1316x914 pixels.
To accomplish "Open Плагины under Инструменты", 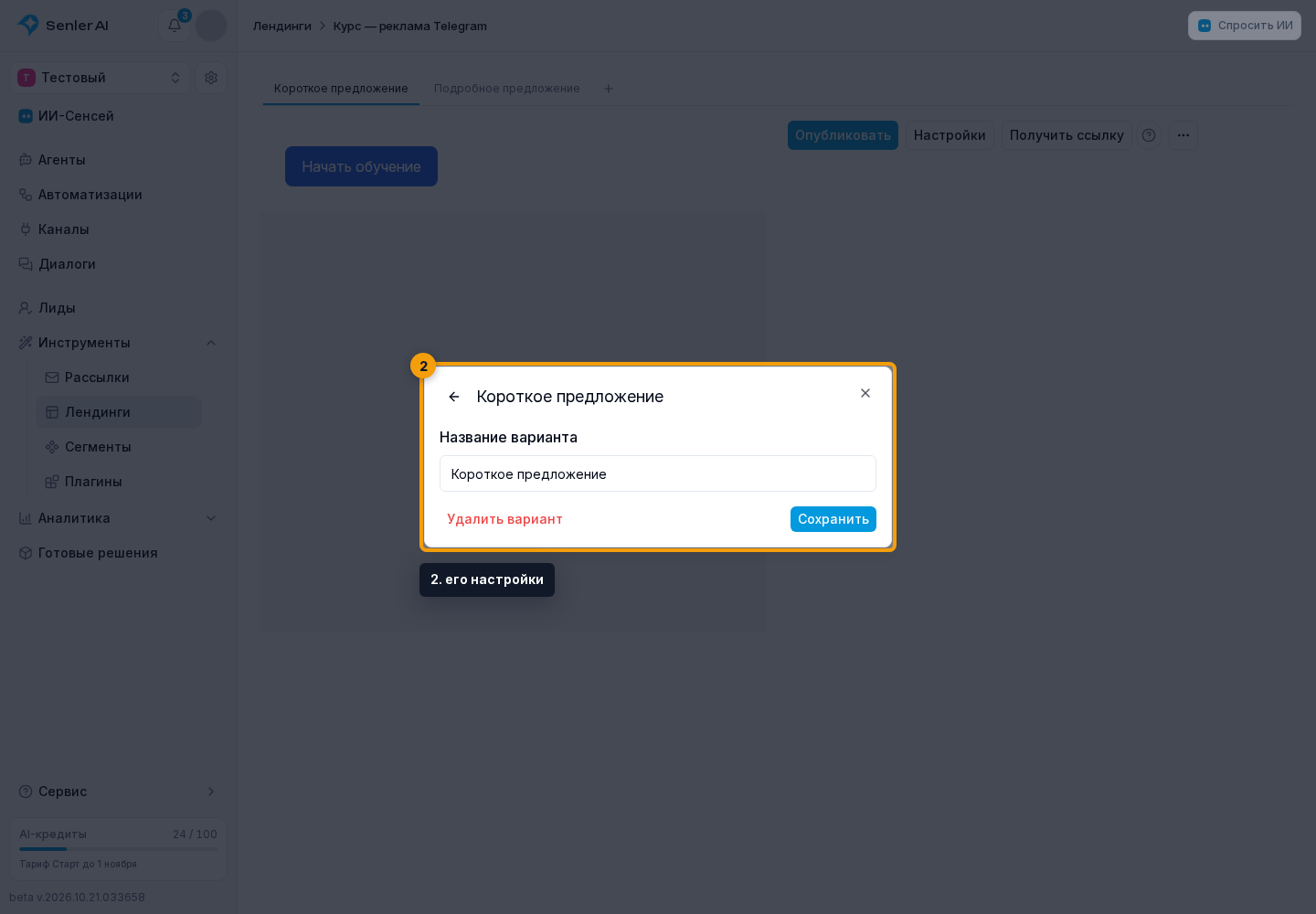I will pyautogui.click(x=119, y=482).
